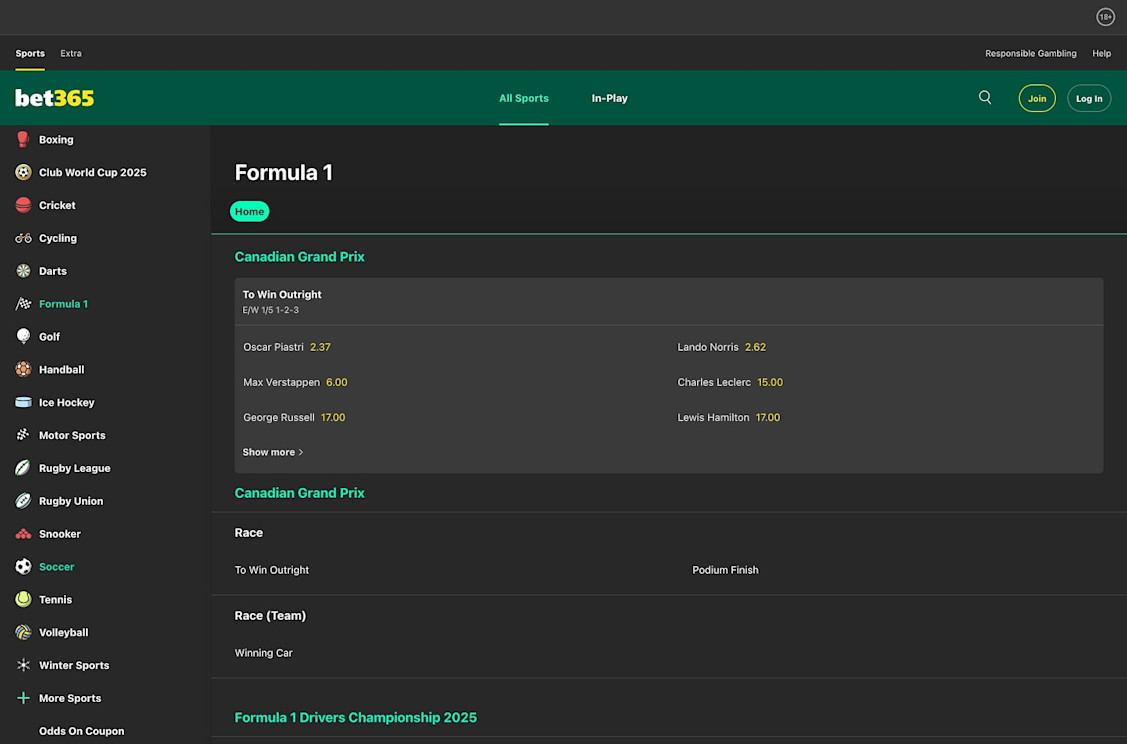Click the Log In button

click(1089, 98)
